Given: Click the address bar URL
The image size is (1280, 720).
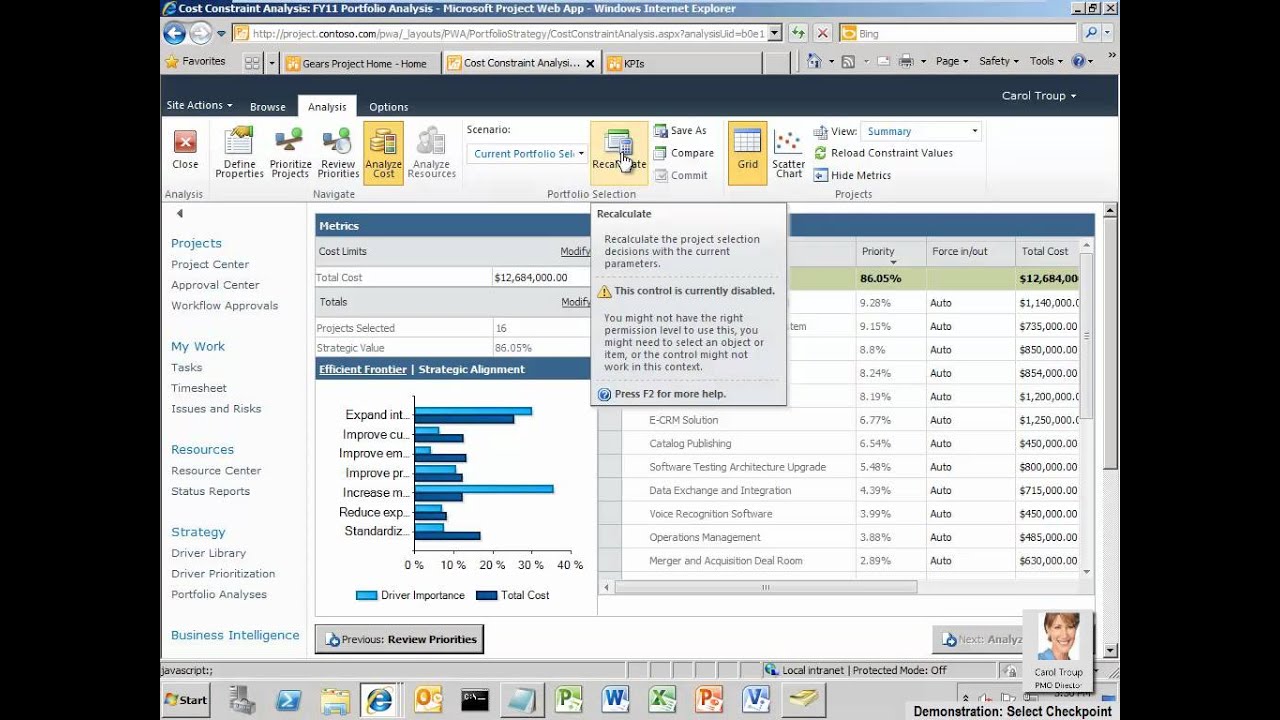Looking at the screenshot, I should [508, 33].
